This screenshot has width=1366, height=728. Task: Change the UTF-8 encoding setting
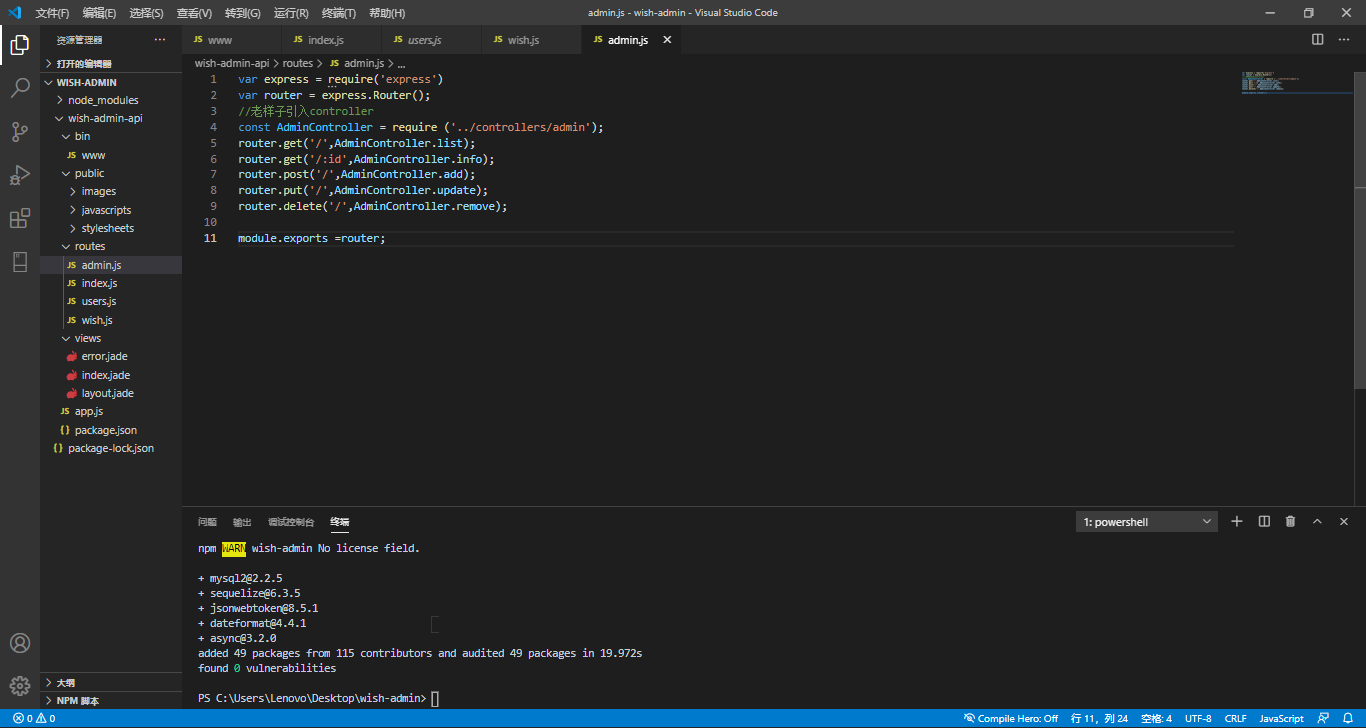[x=1198, y=718]
